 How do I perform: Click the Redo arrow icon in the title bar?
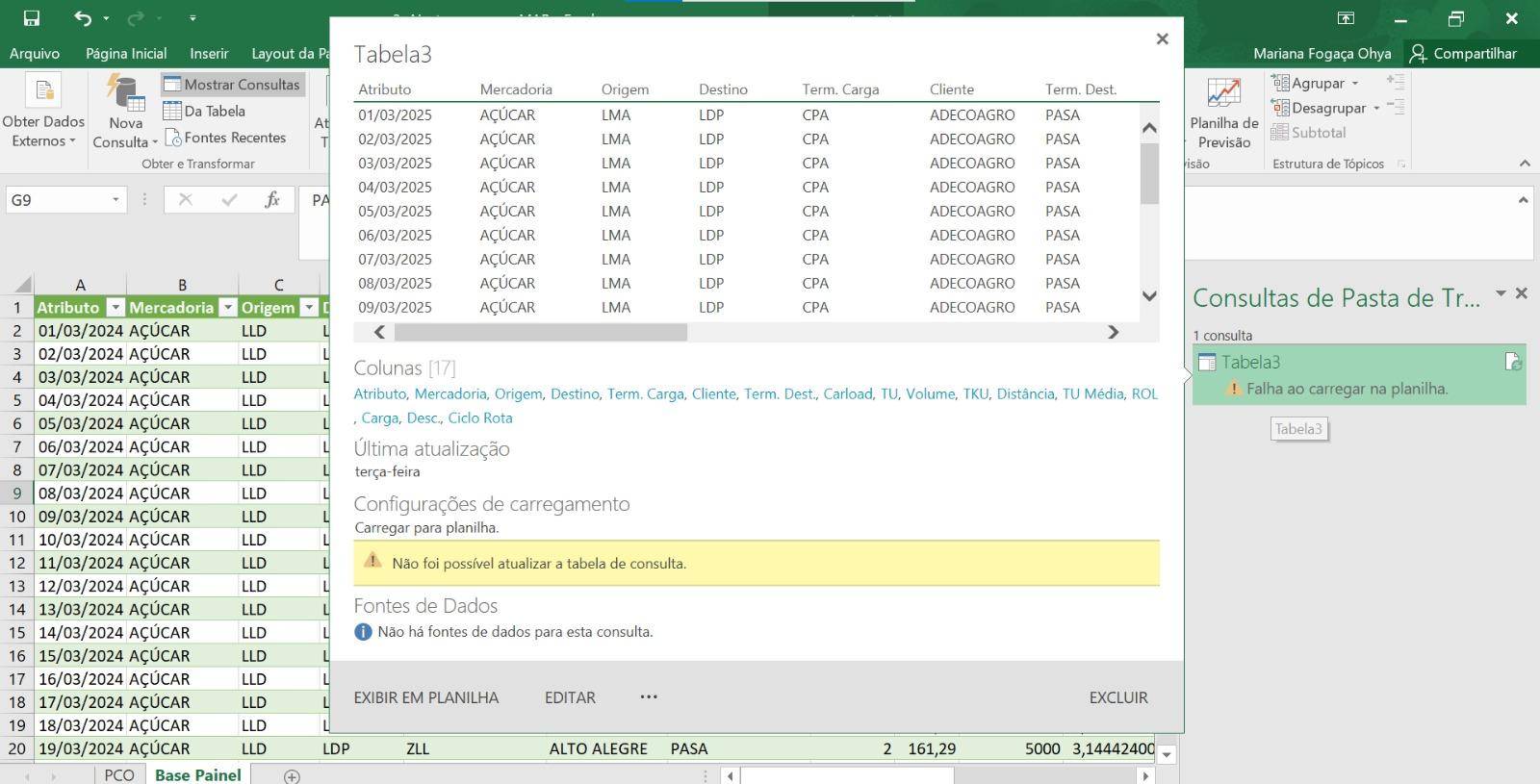coord(135,18)
